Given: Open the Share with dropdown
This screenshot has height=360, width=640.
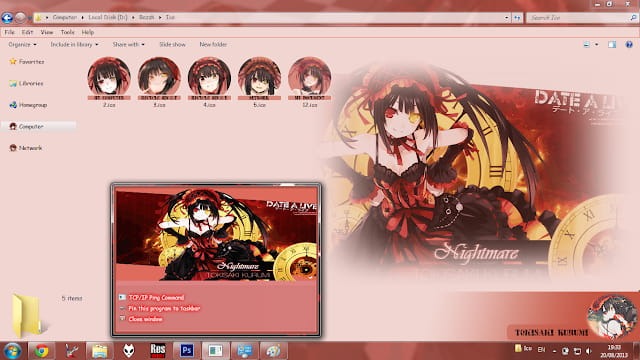Looking at the screenshot, I should (129, 44).
